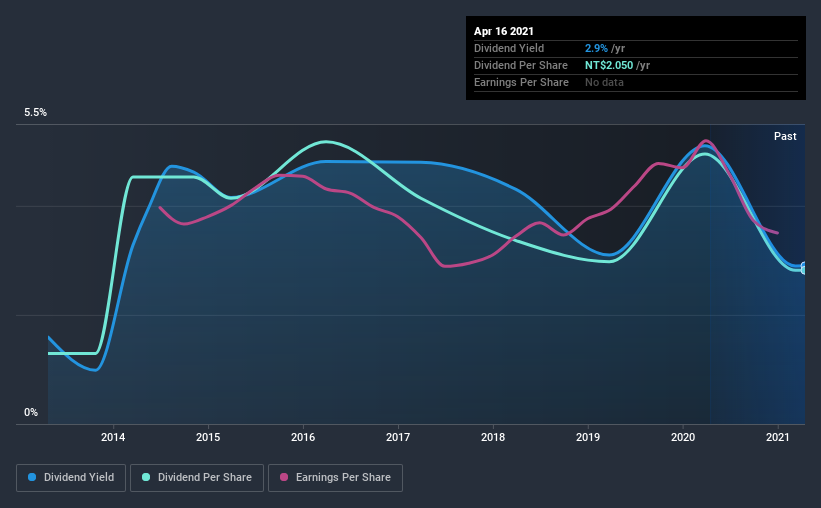Click the pink Earnings Per Share legend dot
This screenshot has width=821, height=508.
(284, 477)
